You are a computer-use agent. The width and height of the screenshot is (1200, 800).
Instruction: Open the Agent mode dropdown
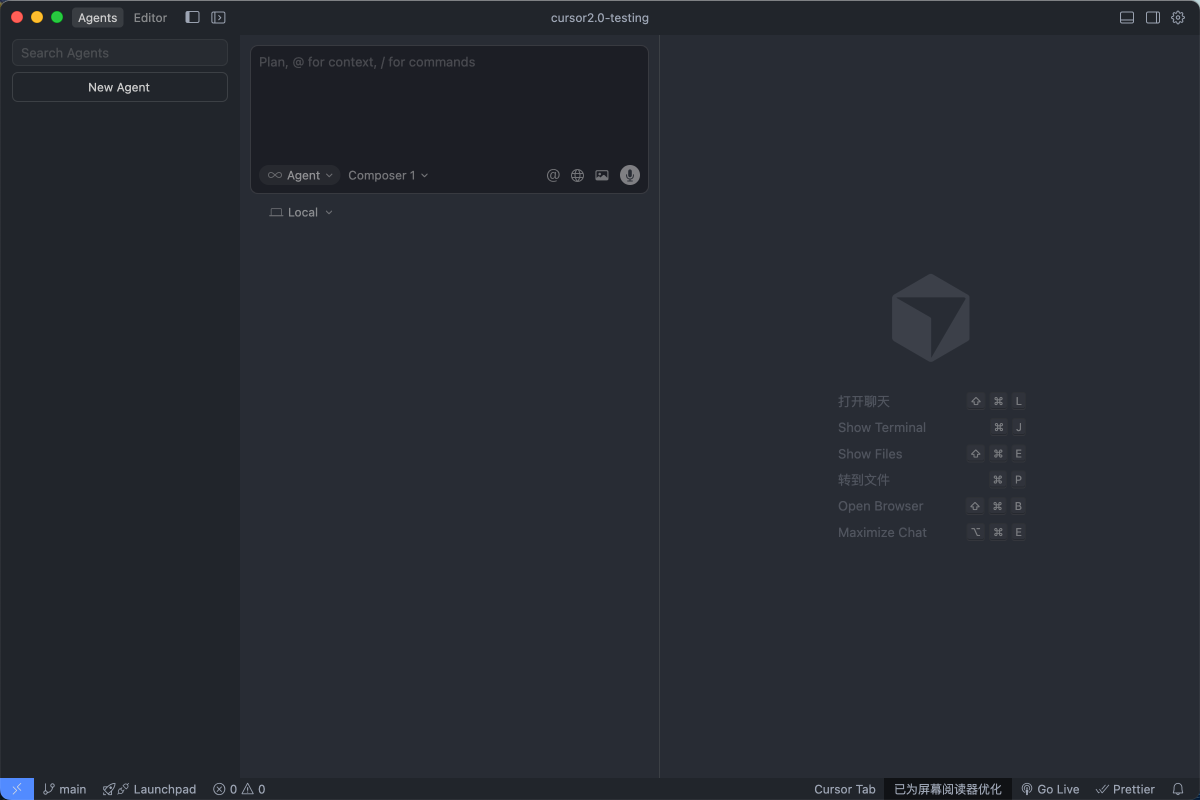[x=300, y=175]
